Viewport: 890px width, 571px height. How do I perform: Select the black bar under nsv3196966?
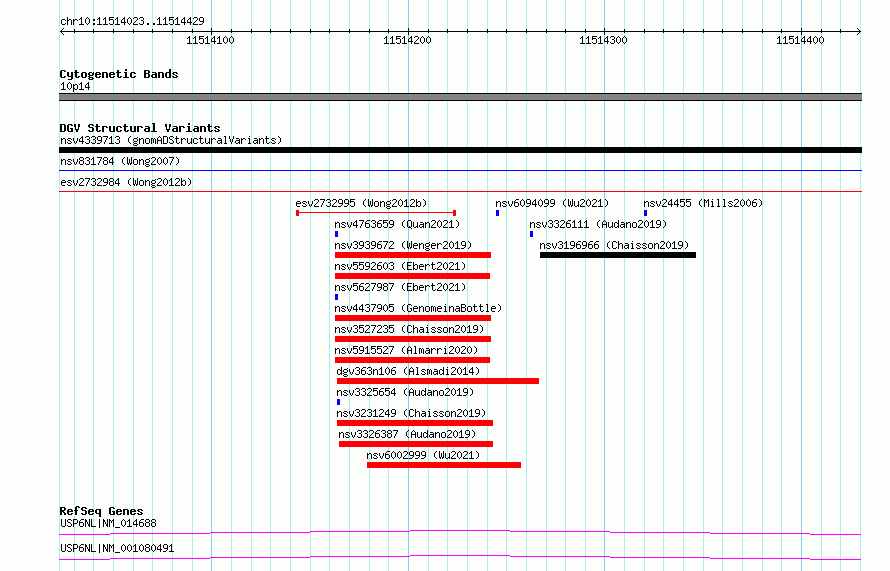pyautogui.click(x=618, y=255)
